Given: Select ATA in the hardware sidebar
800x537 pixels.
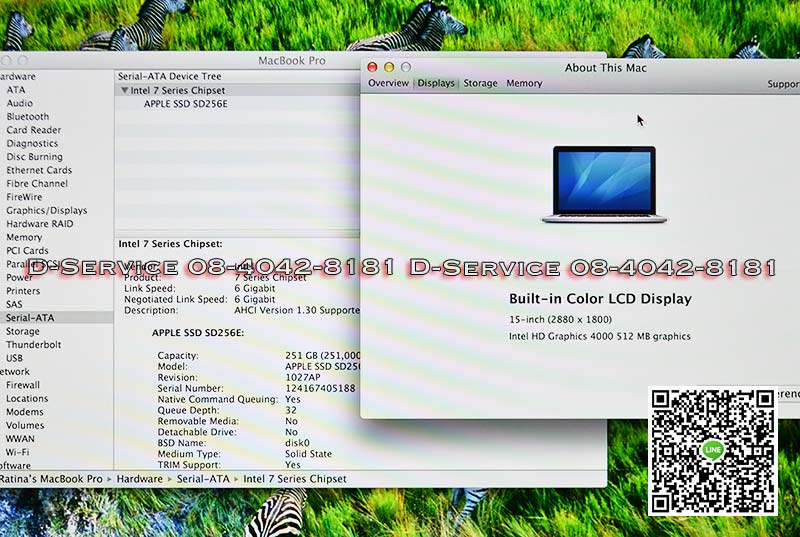Looking at the screenshot, I should click(x=16, y=89).
